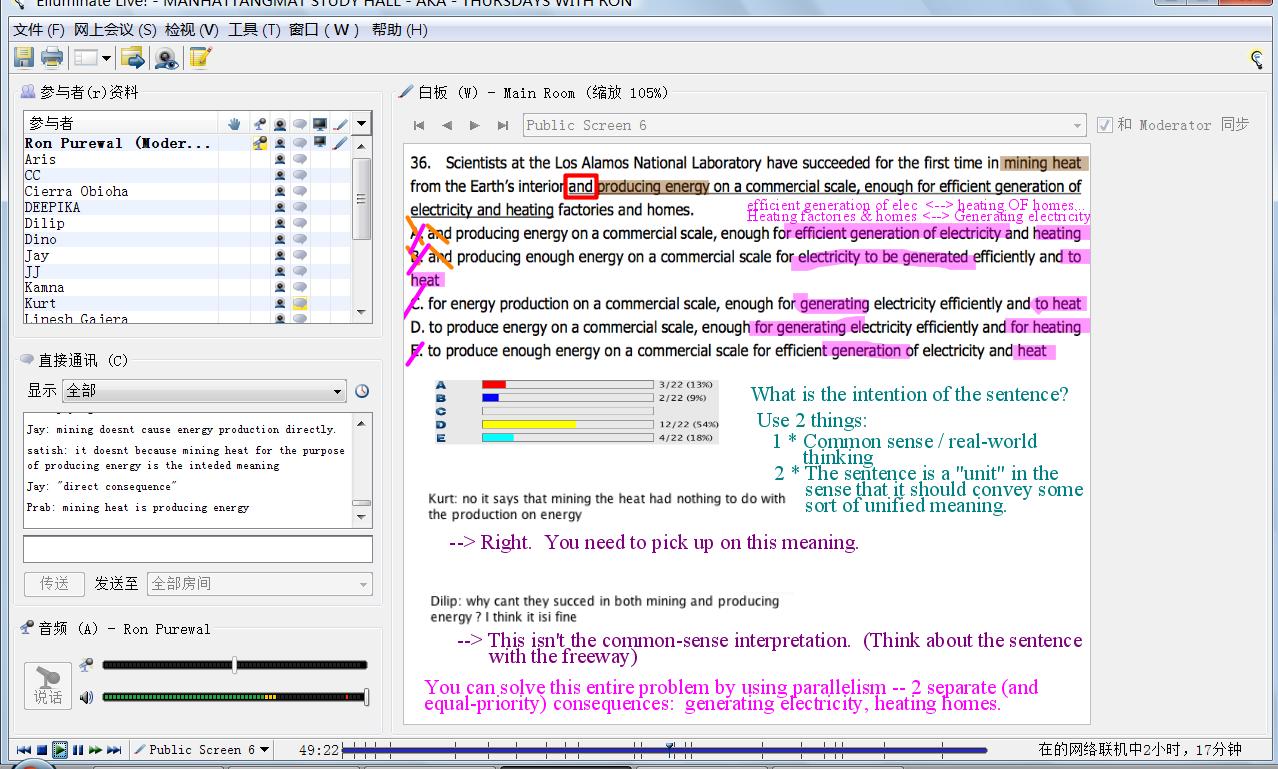
Task: Pause the recording playback
Action: (x=78, y=750)
